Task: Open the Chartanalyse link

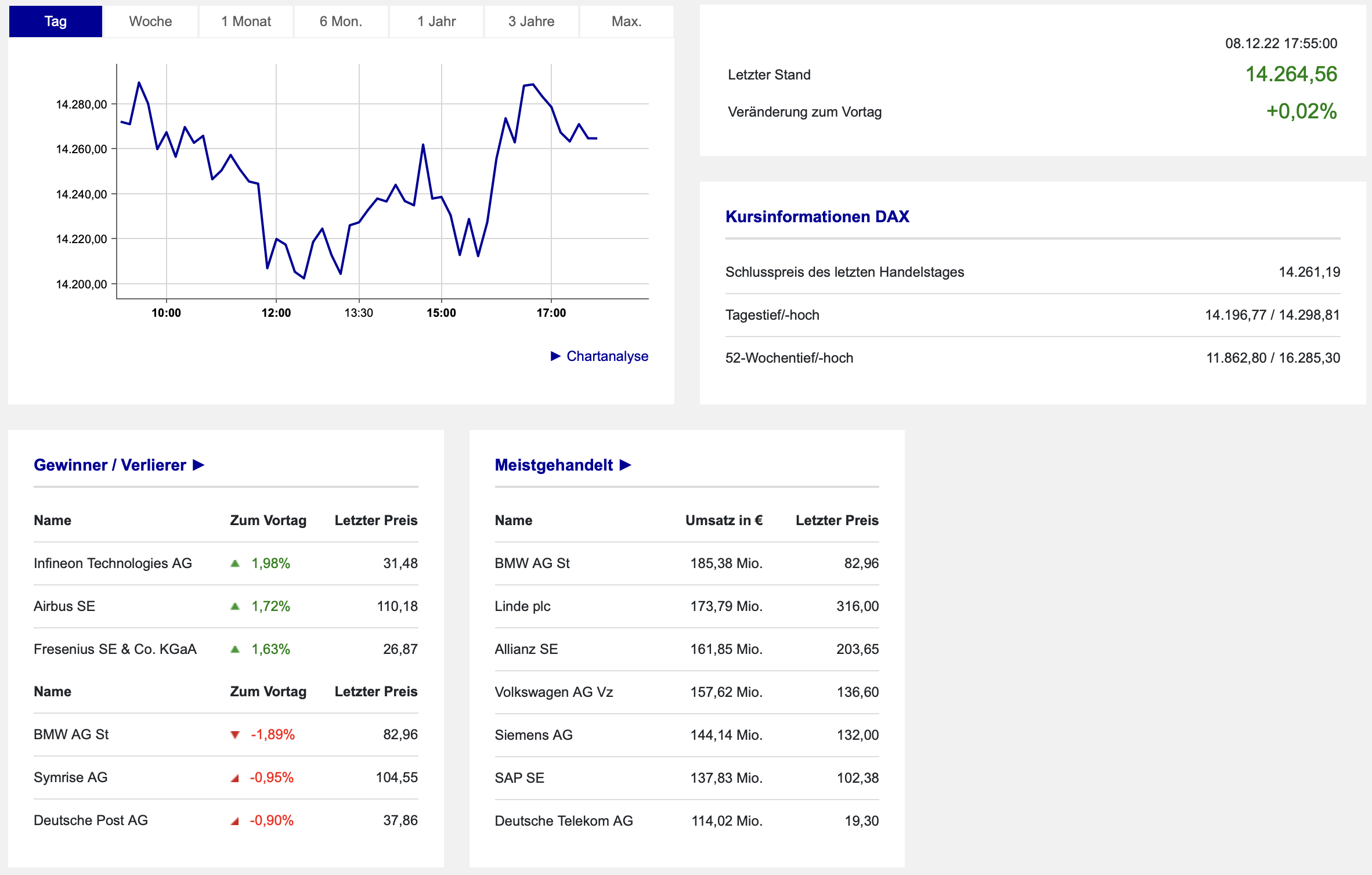Action: [x=607, y=356]
